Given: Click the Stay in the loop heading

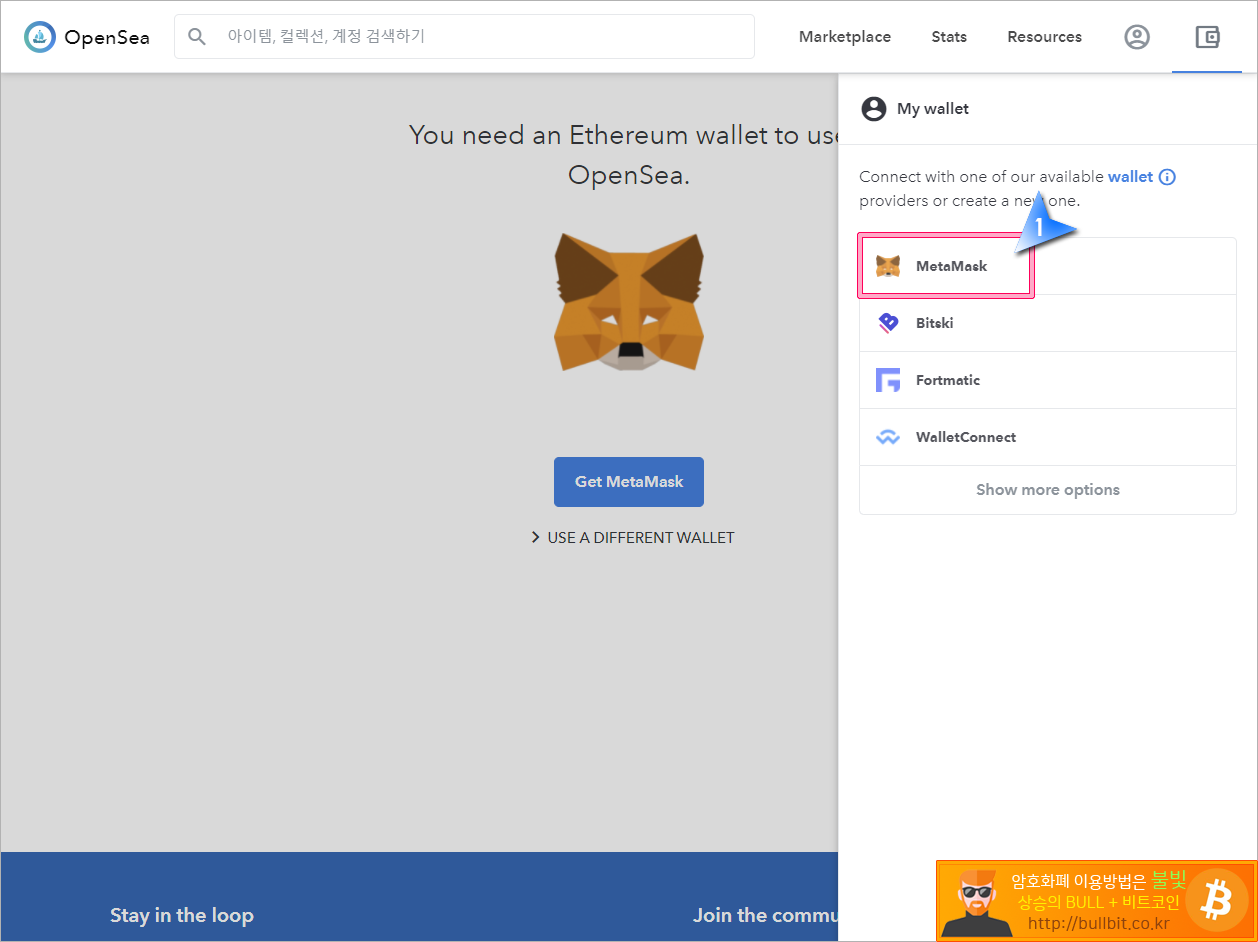Looking at the screenshot, I should 182,915.
